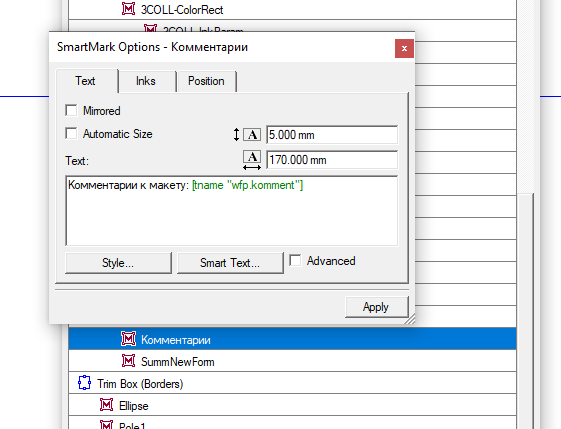Click the Комментарии SmartMark icon in list
Screen dimensions: 561x429
pos(128,338)
